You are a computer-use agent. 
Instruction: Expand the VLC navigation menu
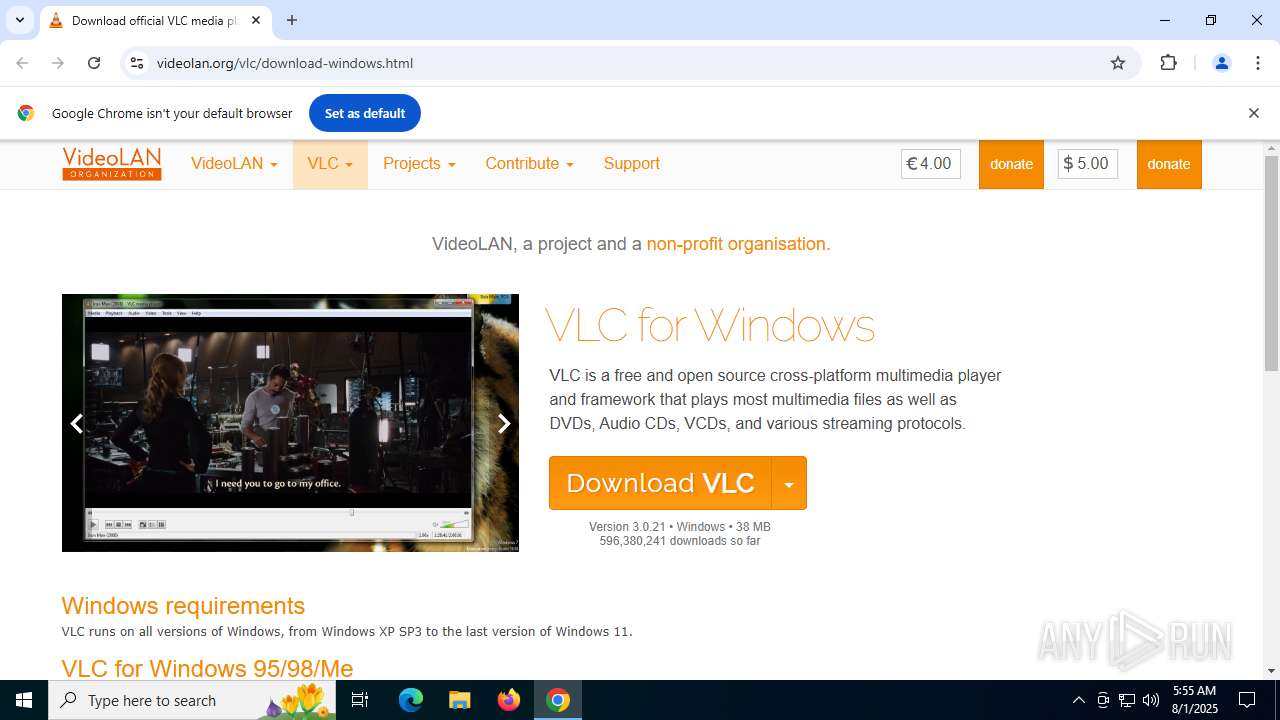330,164
